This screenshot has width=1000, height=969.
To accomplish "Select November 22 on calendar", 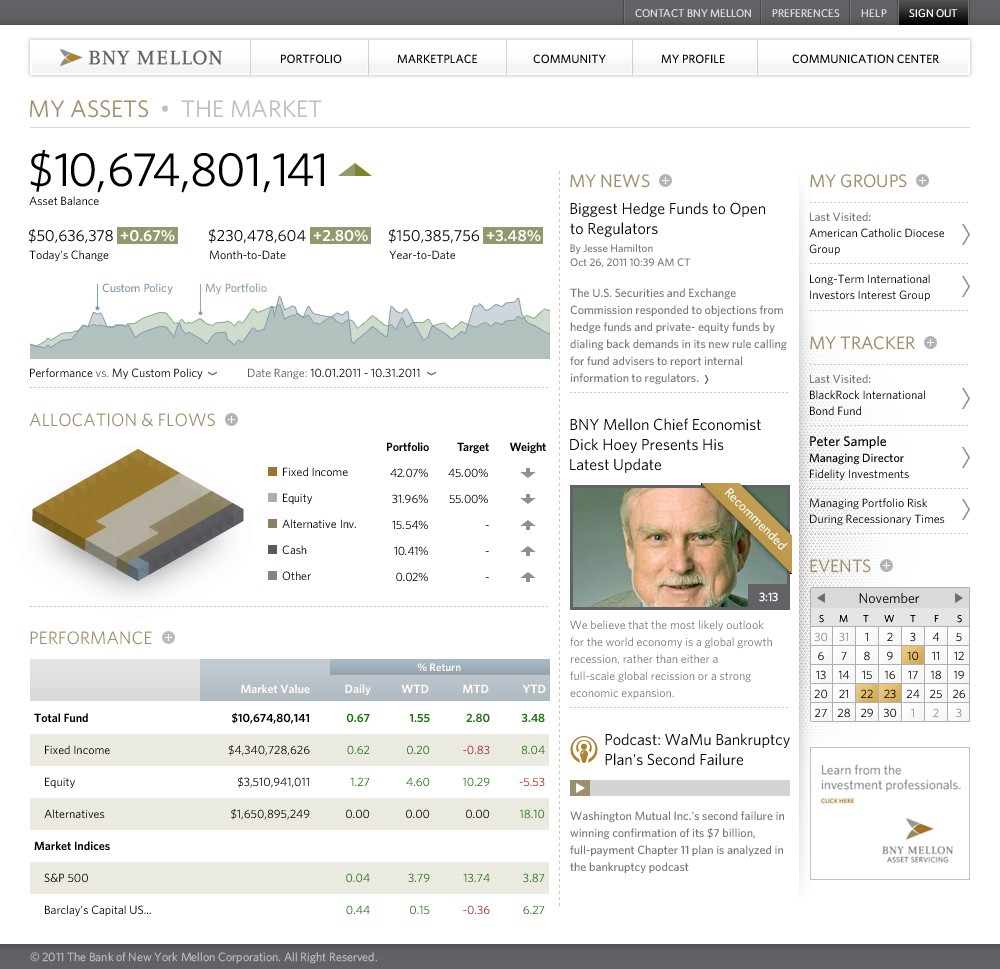I will coord(867,693).
